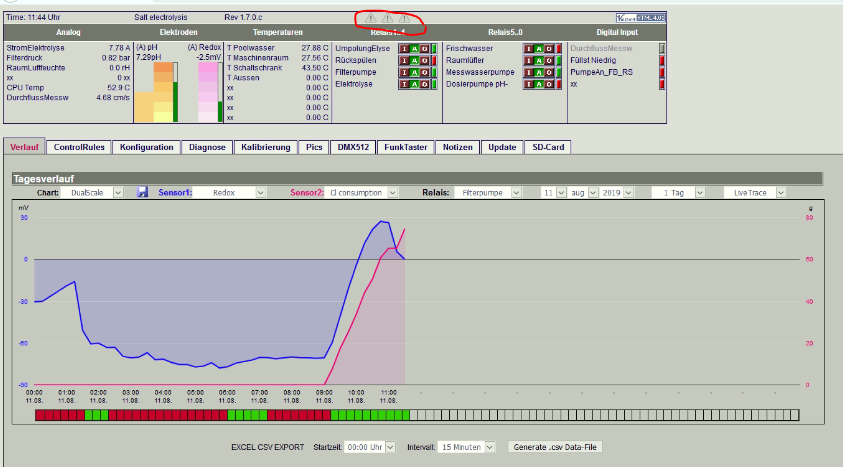Set Filterpumpe relay to A (auto)
This screenshot has width=843, height=467.
(x=414, y=72)
